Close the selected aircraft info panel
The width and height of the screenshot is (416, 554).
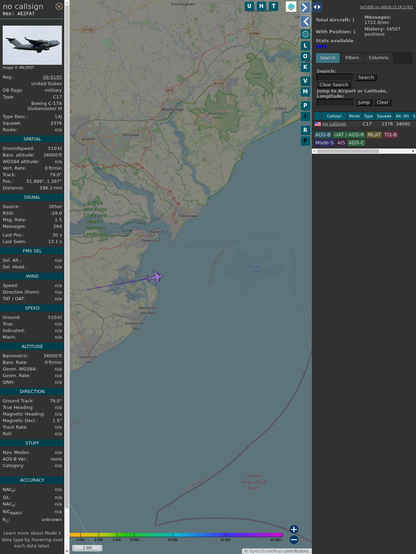[x=59, y=6]
